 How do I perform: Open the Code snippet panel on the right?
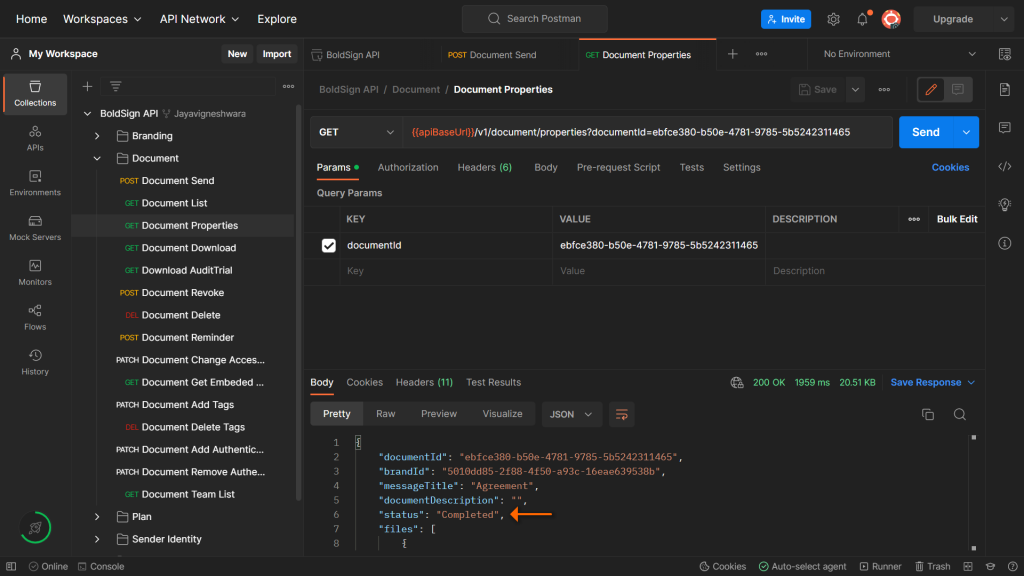point(1006,166)
